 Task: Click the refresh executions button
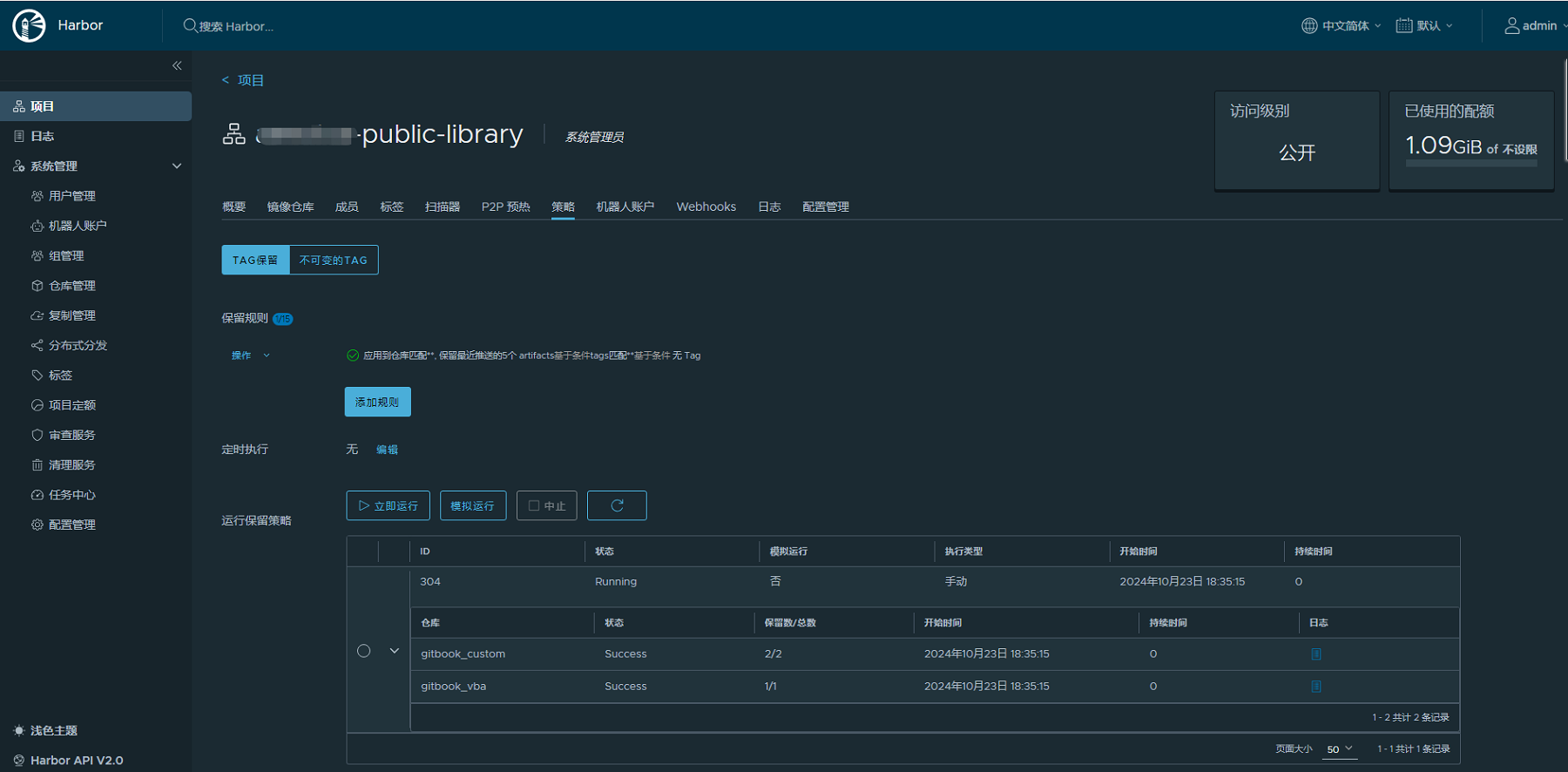click(617, 505)
